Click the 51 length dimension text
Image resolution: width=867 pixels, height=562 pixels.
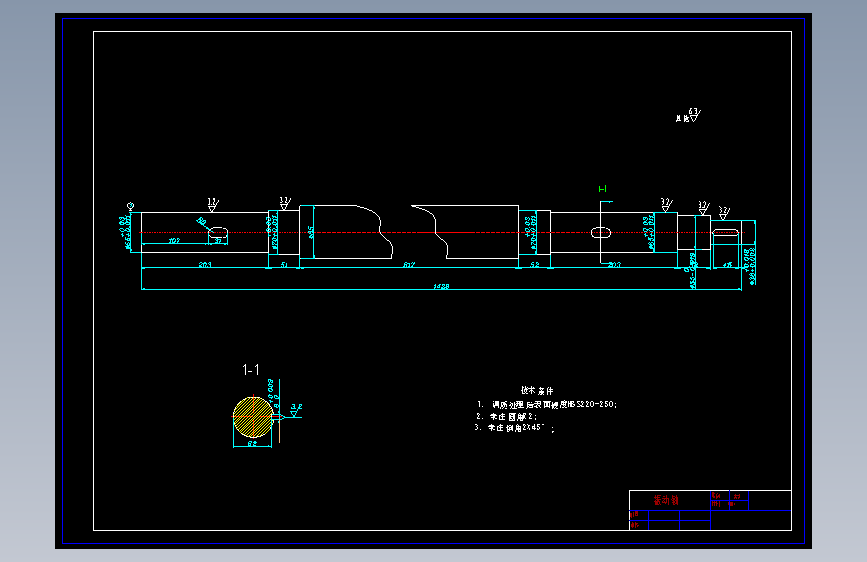tap(284, 265)
